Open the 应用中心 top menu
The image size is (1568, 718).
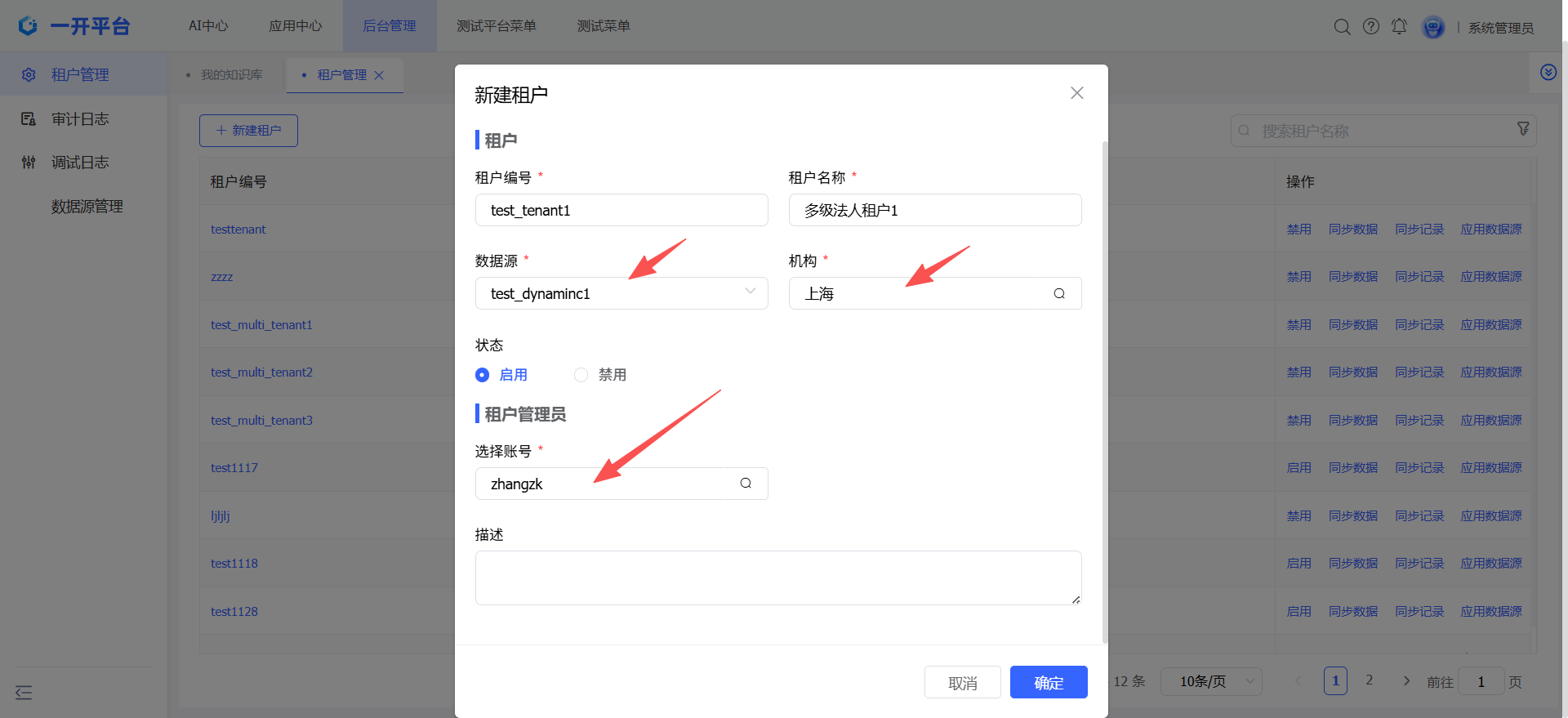coord(296,26)
